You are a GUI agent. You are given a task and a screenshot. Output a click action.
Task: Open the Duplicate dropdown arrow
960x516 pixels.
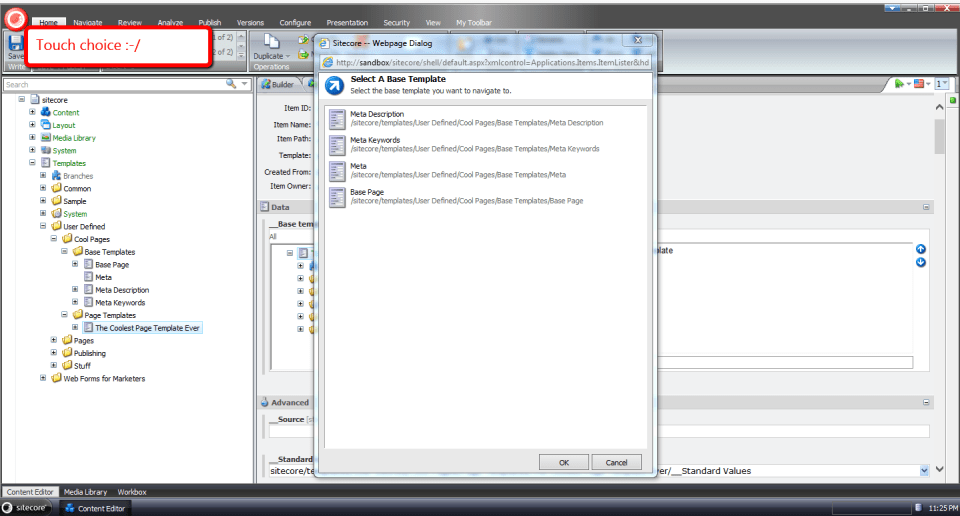click(288, 56)
